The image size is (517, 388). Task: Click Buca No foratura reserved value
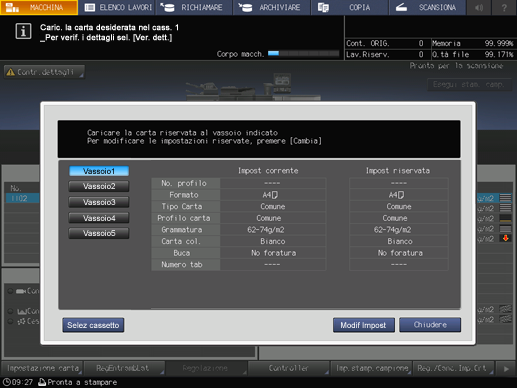[399, 253]
